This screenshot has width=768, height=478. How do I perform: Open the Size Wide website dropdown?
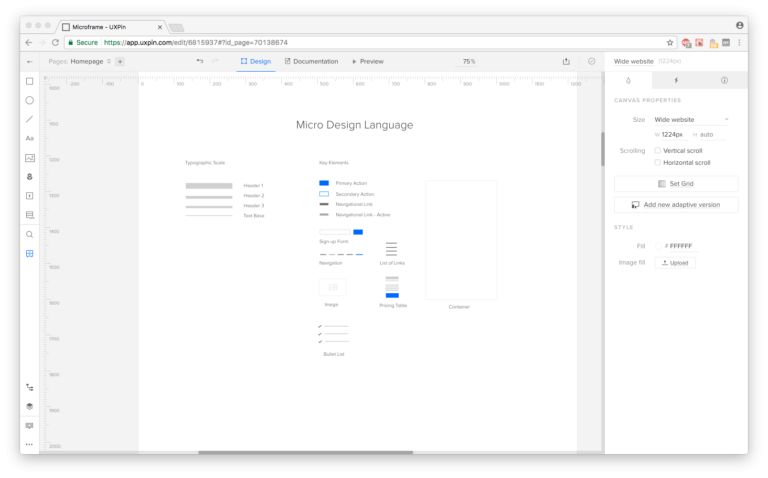click(692, 120)
